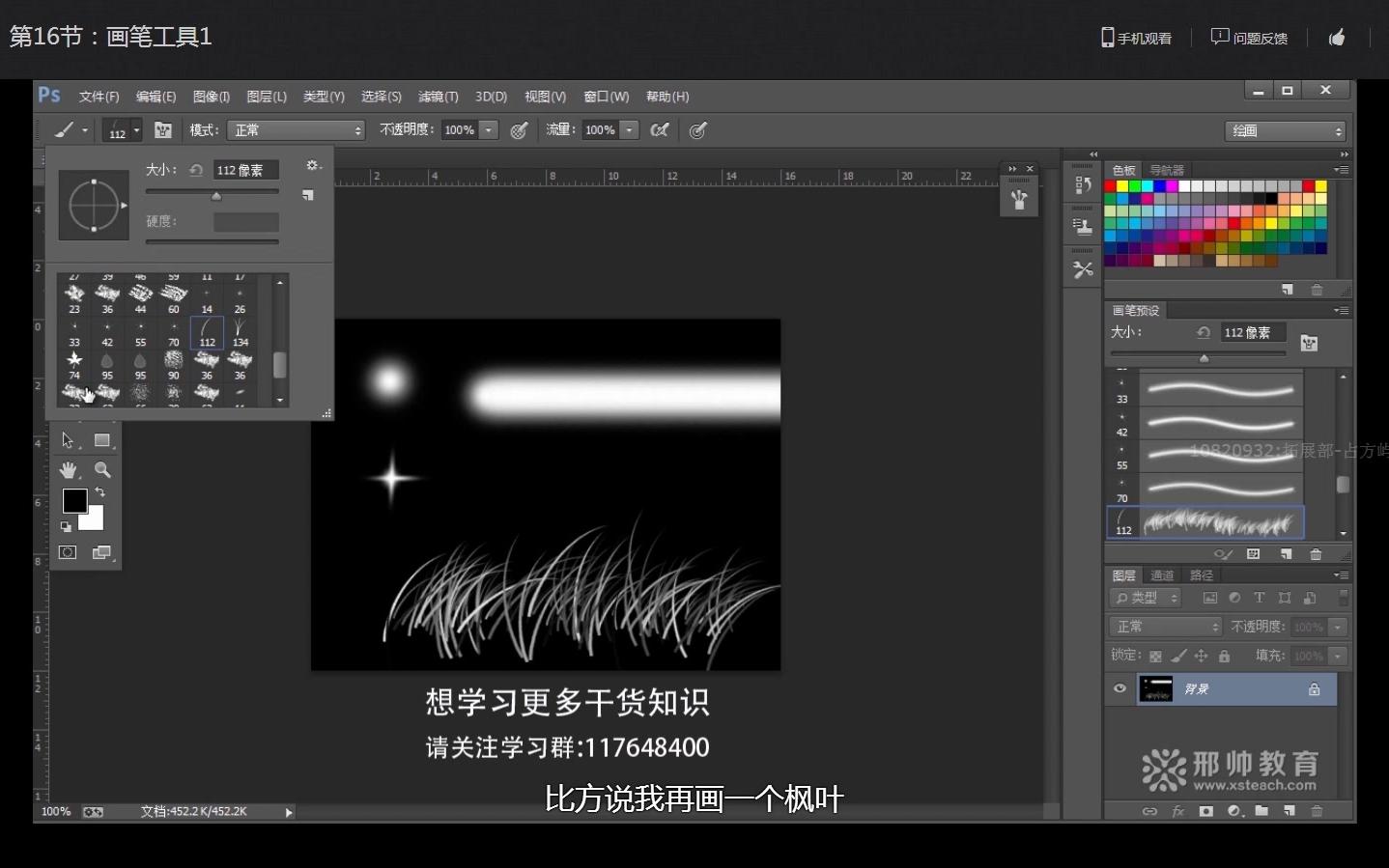The image size is (1389, 868).
Task: Swap foreground and background colors
Action: (99, 492)
